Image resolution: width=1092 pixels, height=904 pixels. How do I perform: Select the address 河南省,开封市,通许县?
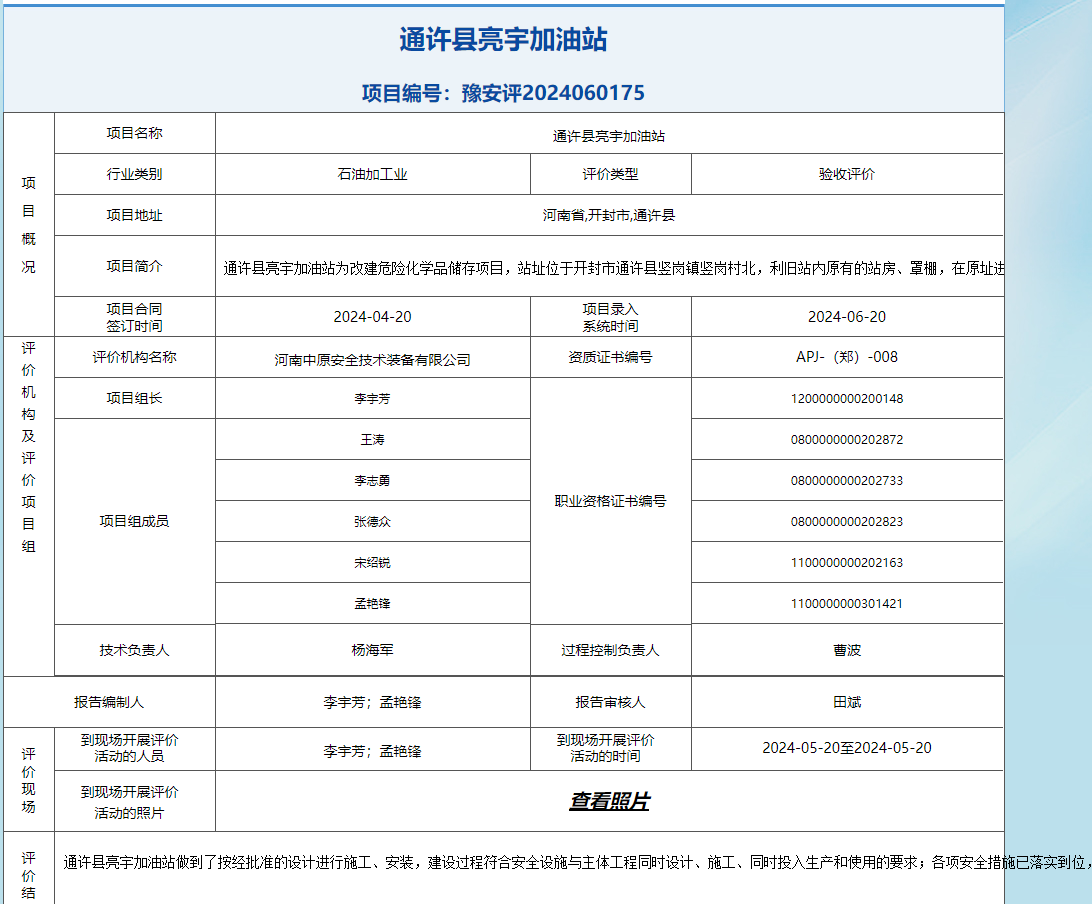pyautogui.click(x=609, y=215)
